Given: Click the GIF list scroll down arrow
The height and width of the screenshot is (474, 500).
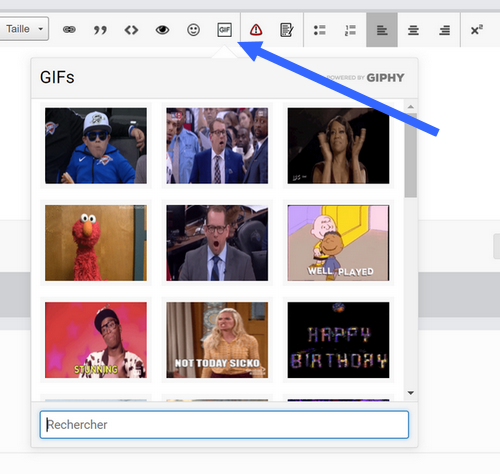Looking at the screenshot, I should 411,393.
